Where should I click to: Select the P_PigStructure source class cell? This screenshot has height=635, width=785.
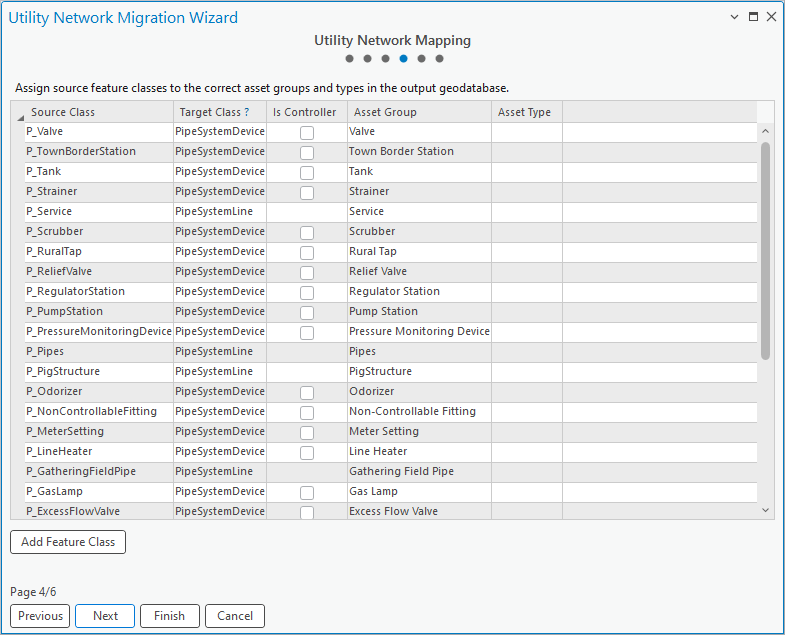click(99, 372)
